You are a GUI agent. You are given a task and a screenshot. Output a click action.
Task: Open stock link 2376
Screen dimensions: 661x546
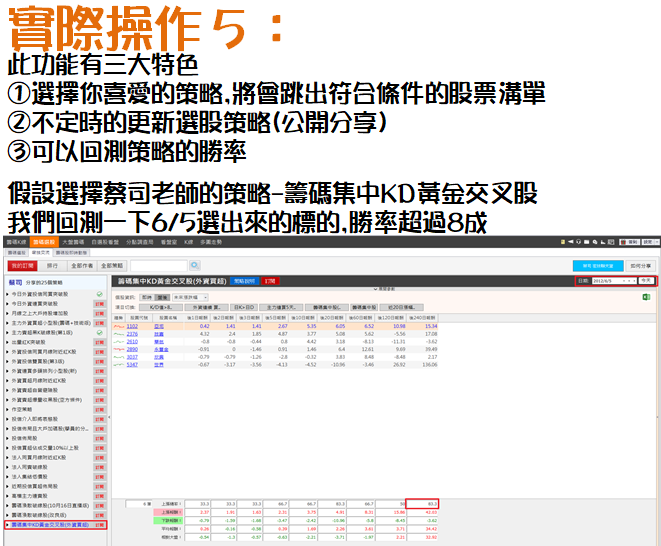(x=132, y=334)
